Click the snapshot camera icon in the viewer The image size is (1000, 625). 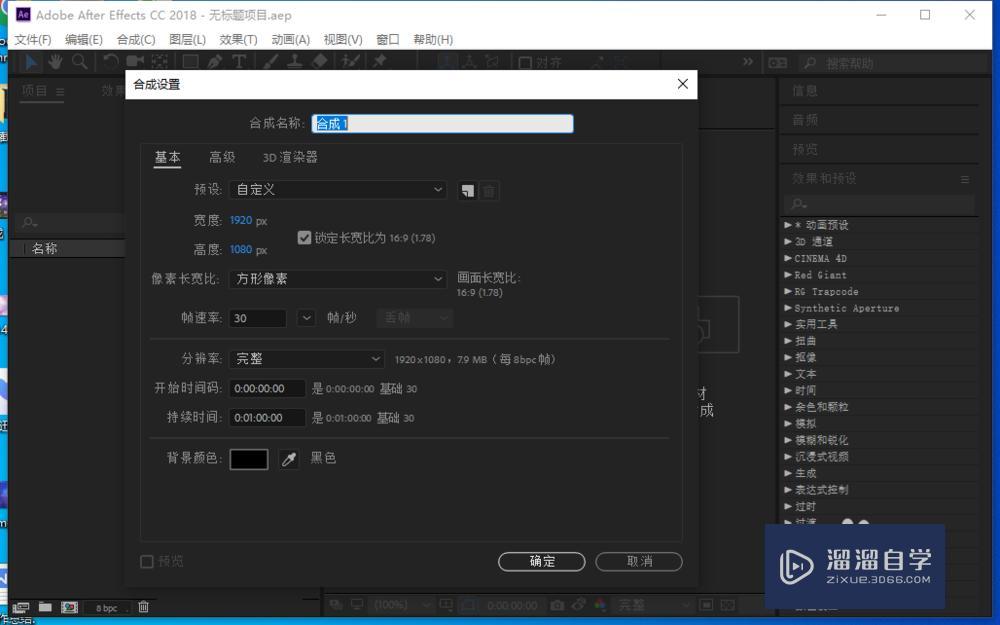[557, 605]
